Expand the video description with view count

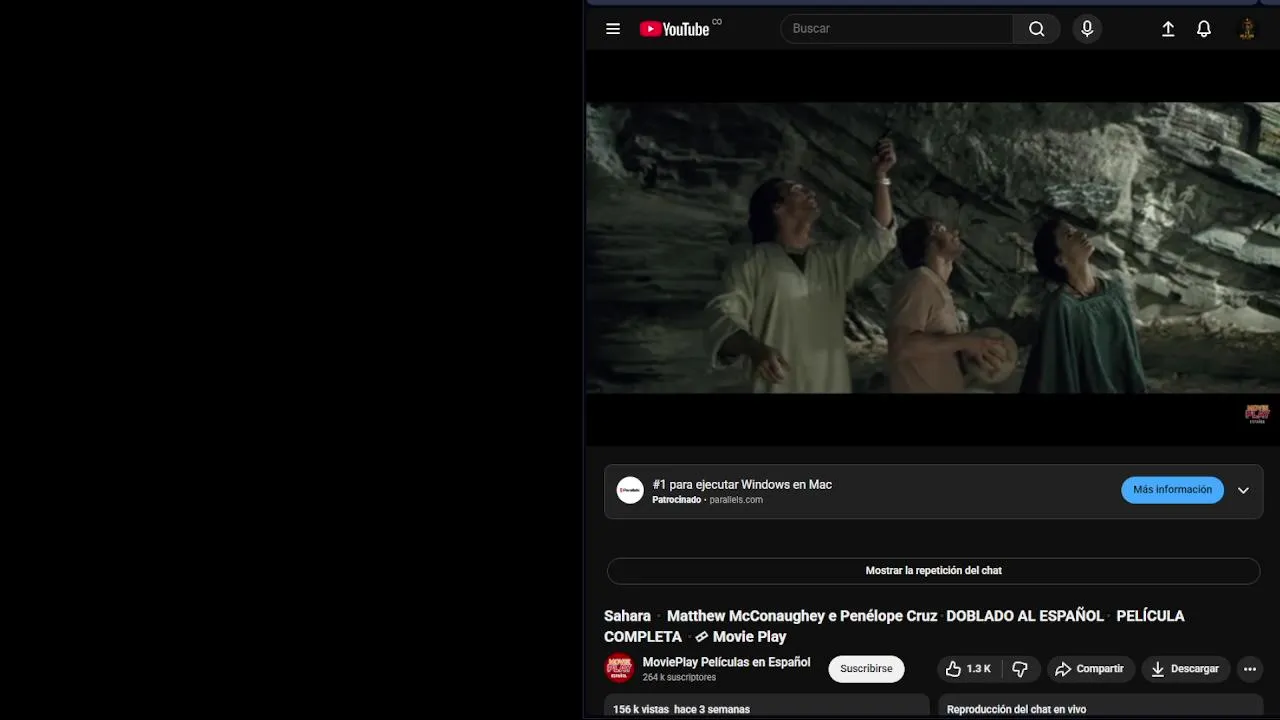tap(766, 707)
